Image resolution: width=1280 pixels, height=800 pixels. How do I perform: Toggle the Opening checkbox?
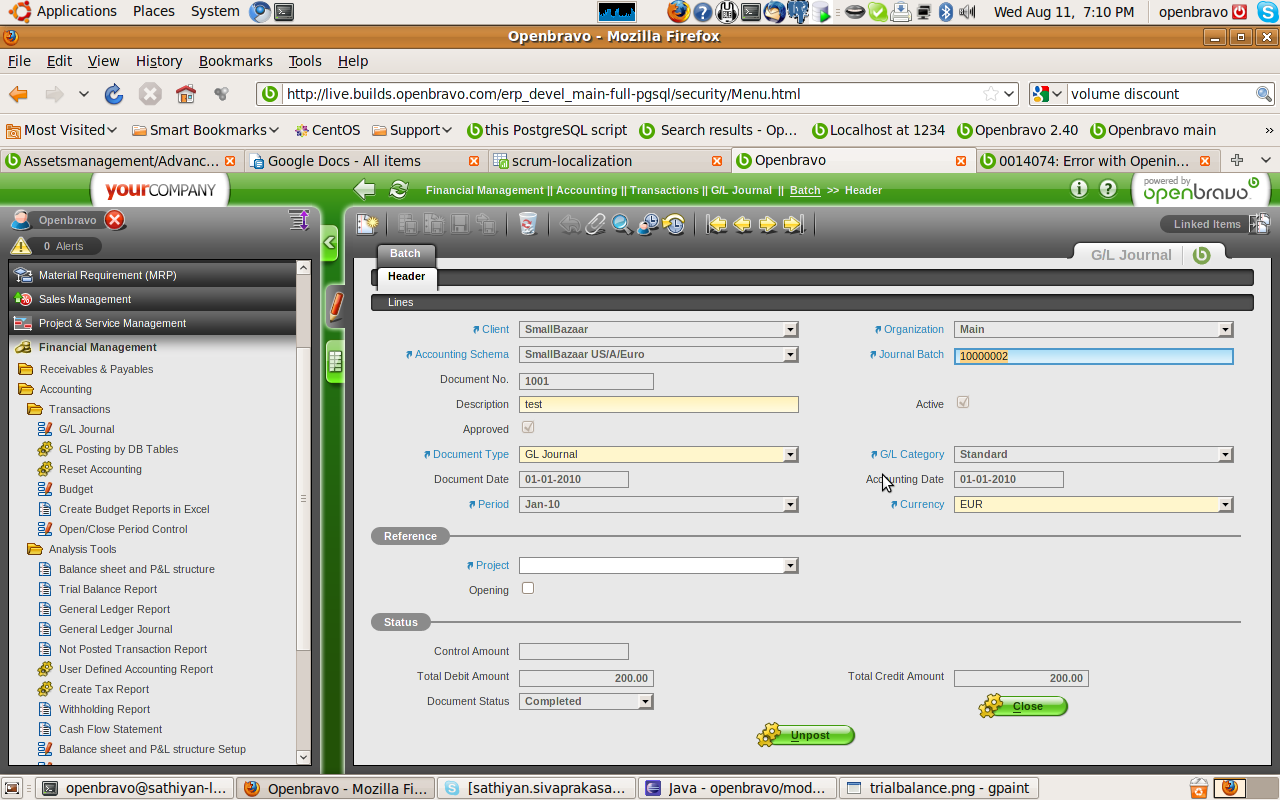(x=528, y=589)
